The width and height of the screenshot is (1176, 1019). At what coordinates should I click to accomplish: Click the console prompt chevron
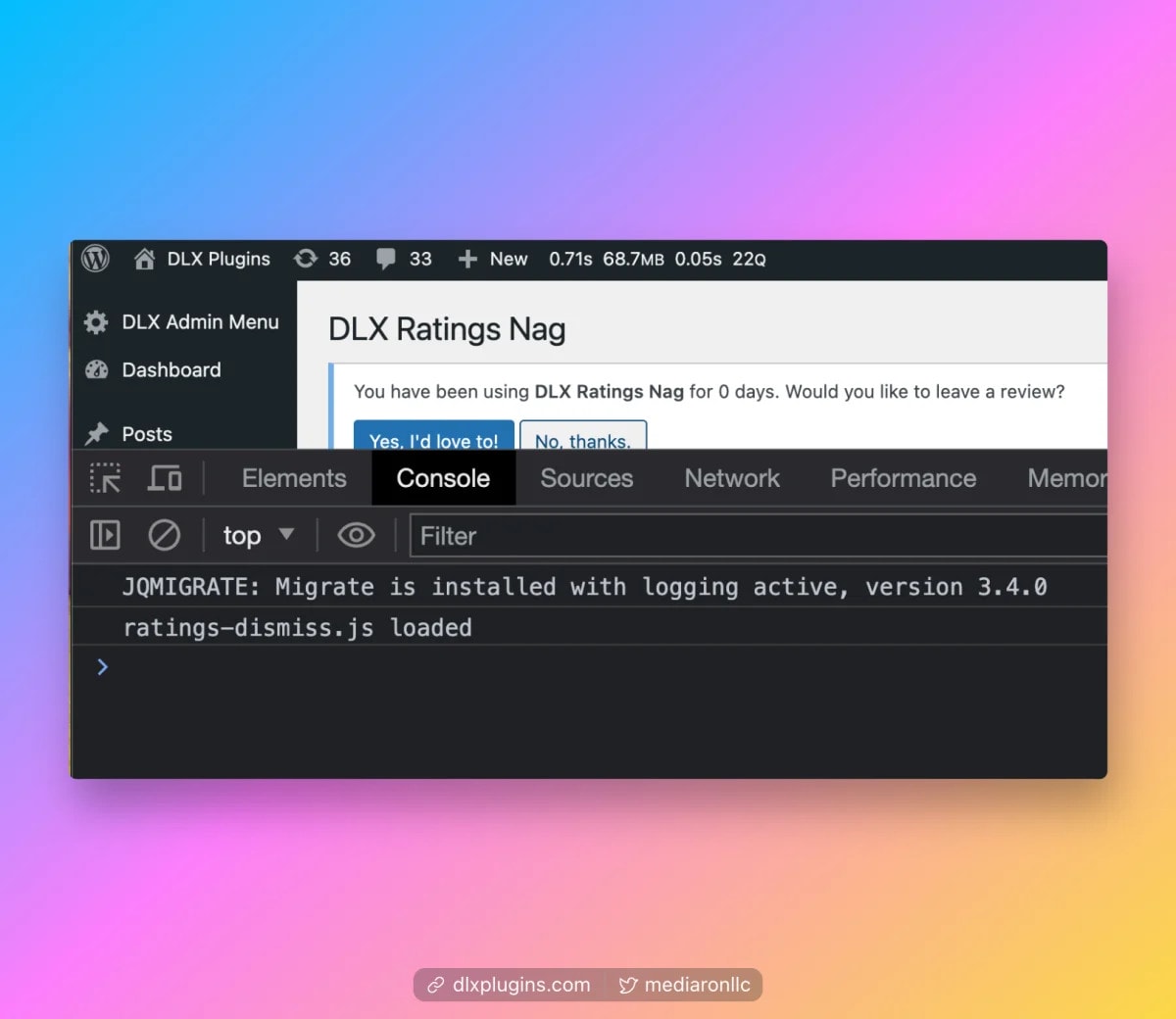(102, 667)
